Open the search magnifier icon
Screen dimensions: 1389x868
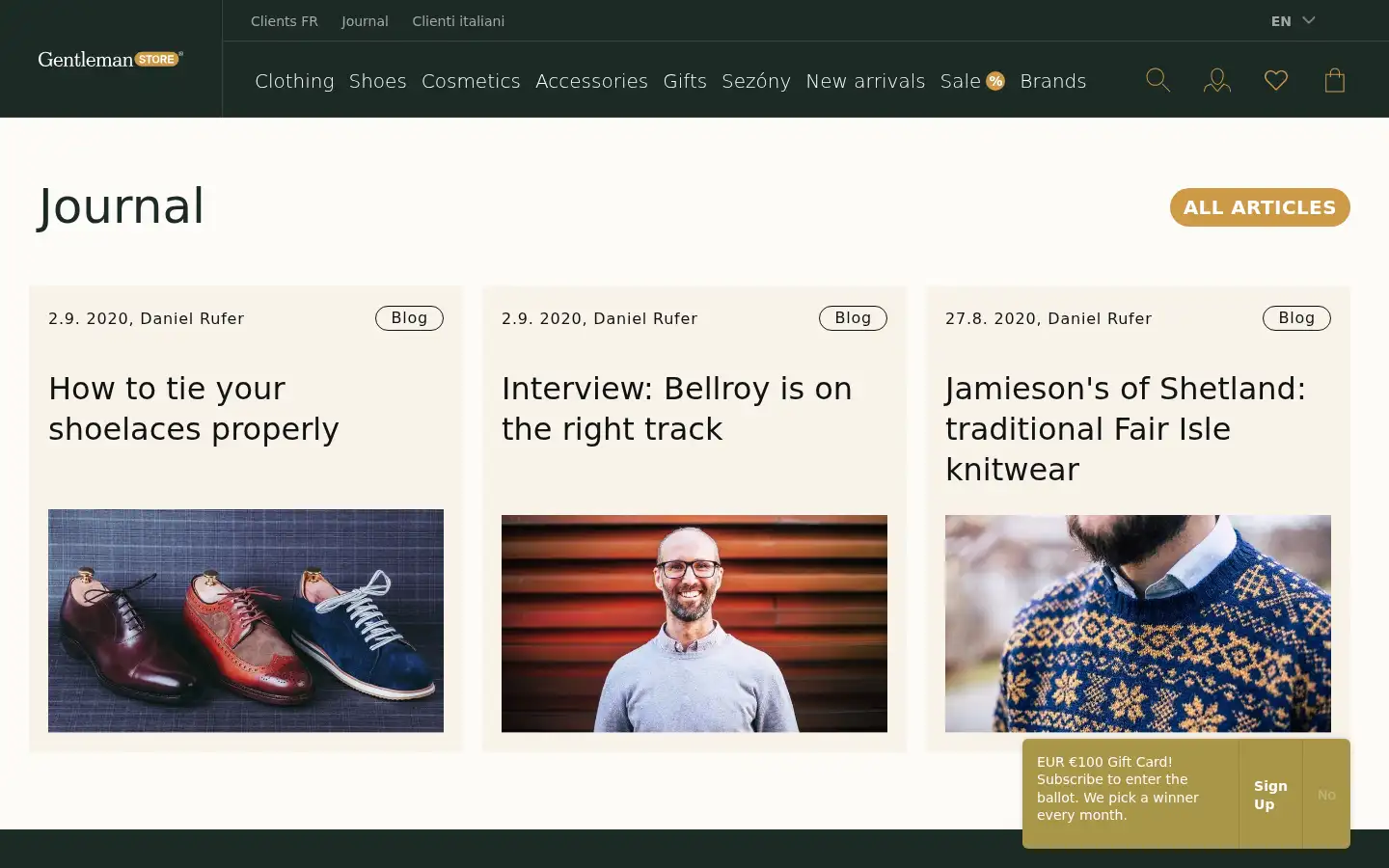pos(1157,80)
